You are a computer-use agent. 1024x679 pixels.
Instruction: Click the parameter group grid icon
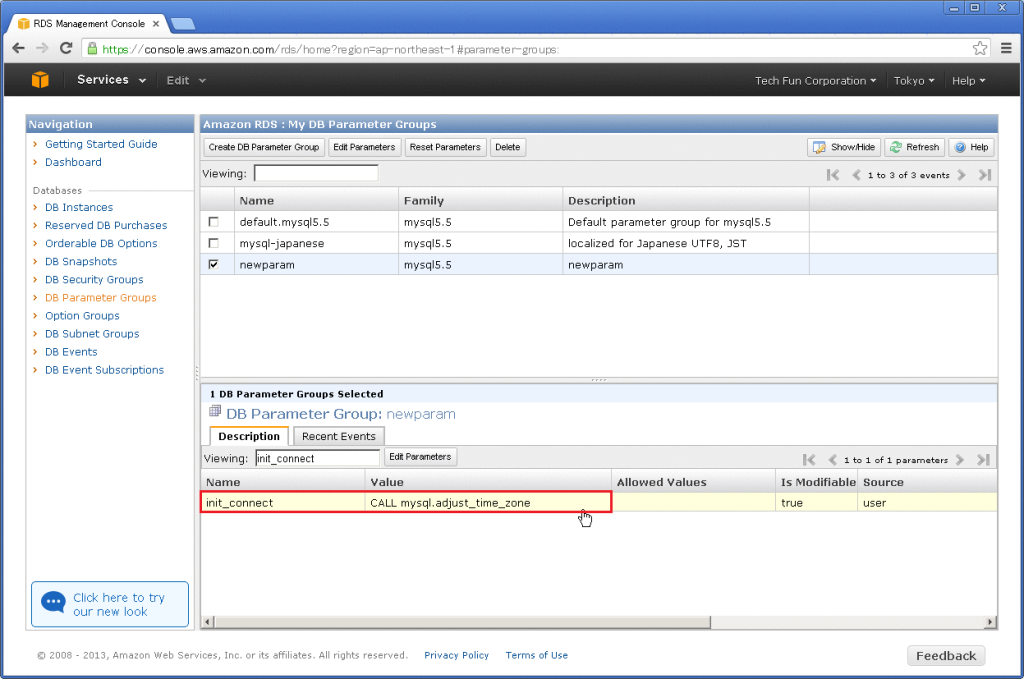[215, 411]
